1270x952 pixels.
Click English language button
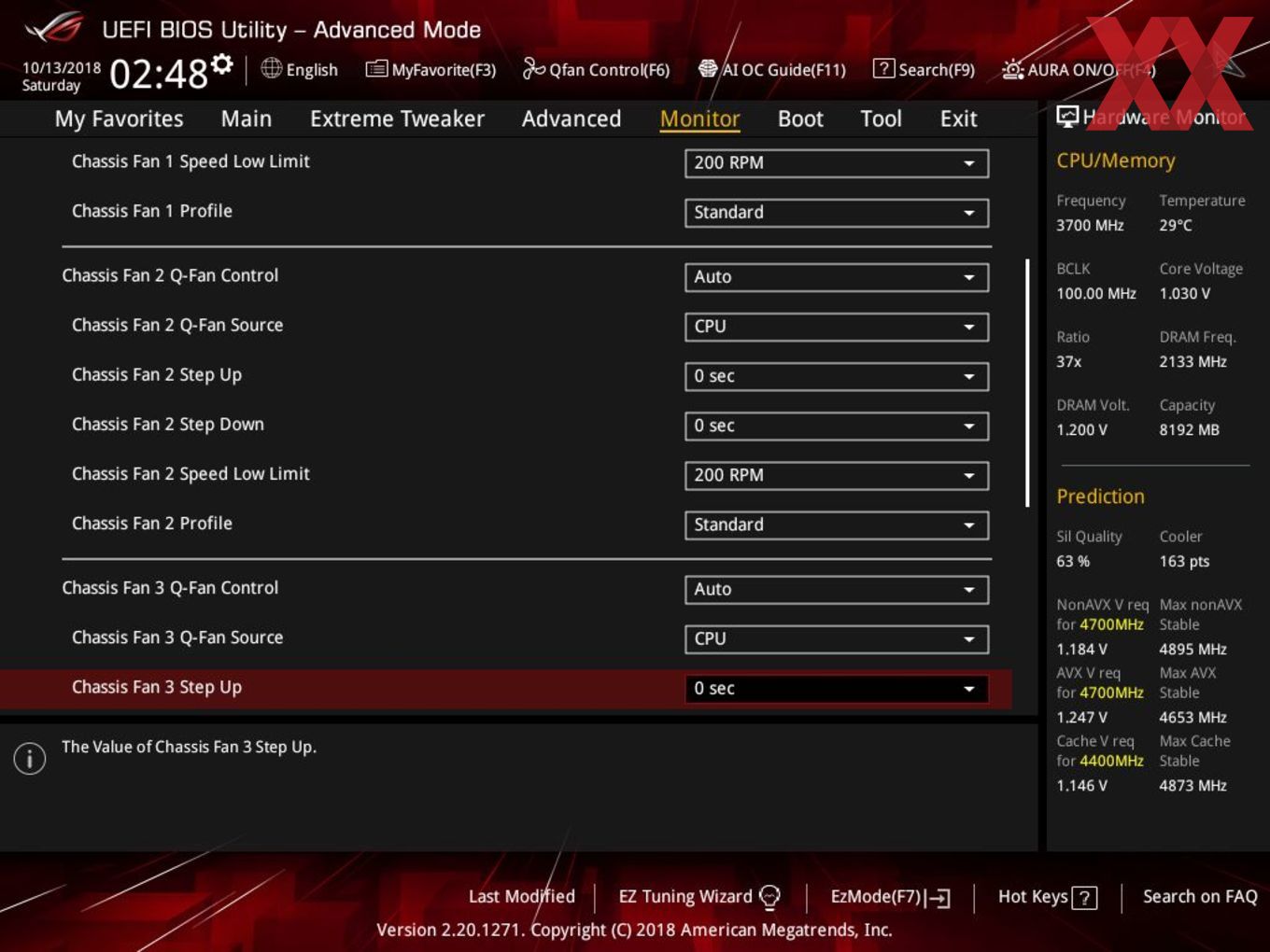pyautogui.click(x=312, y=70)
